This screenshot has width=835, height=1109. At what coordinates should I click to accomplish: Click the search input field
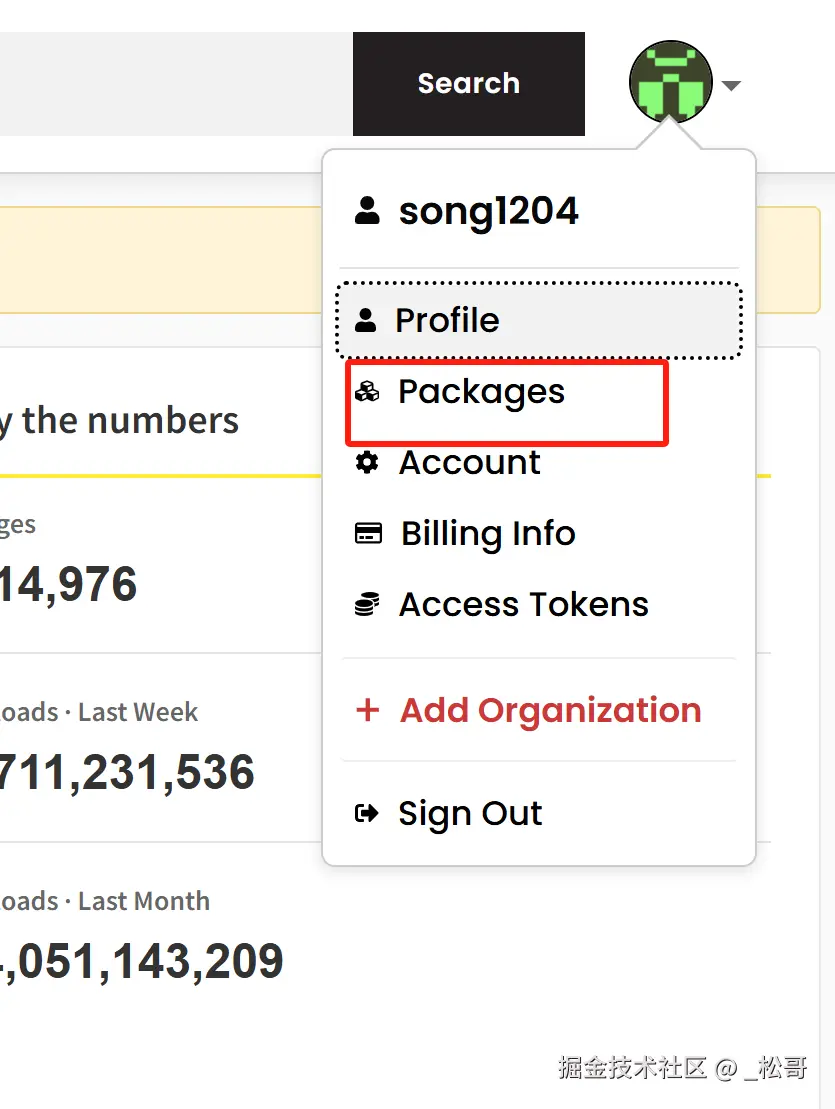tap(170, 84)
